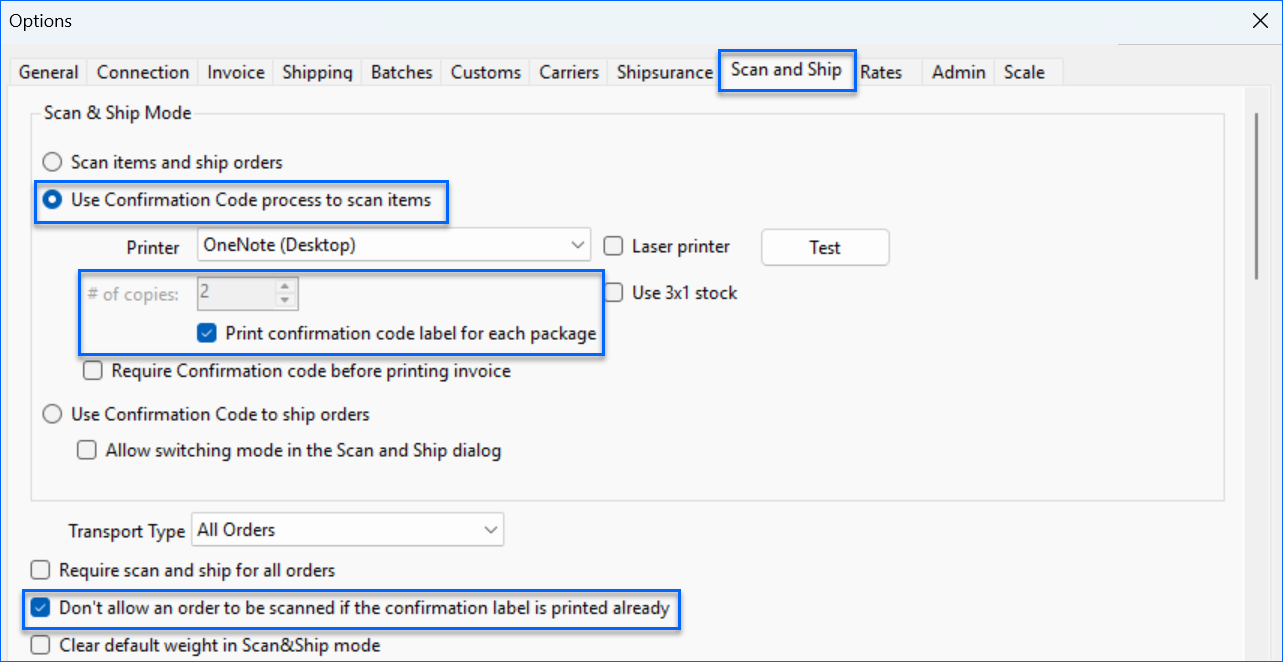The height and width of the screenshot is (662, 1283).
Task: Check the 'Use 3x1 stock' option
Action: pyautogui.click(x=614, y=293)
